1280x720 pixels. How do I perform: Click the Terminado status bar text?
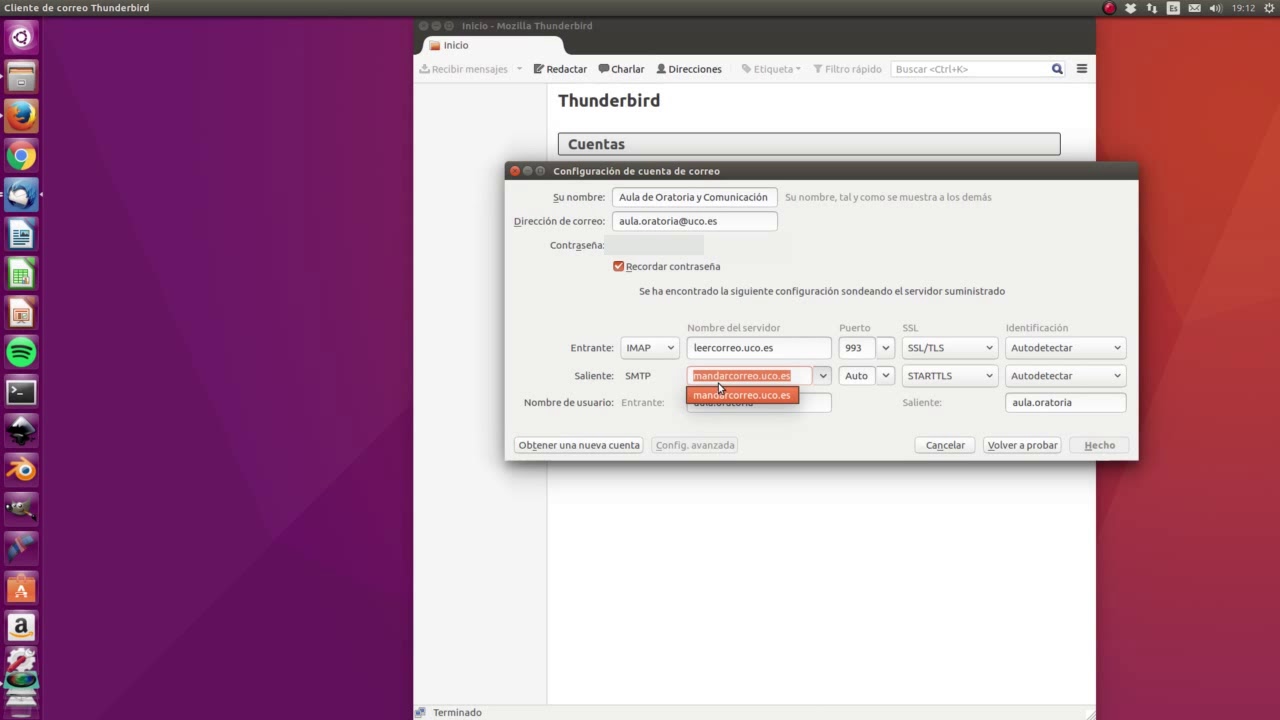(457, 713)
